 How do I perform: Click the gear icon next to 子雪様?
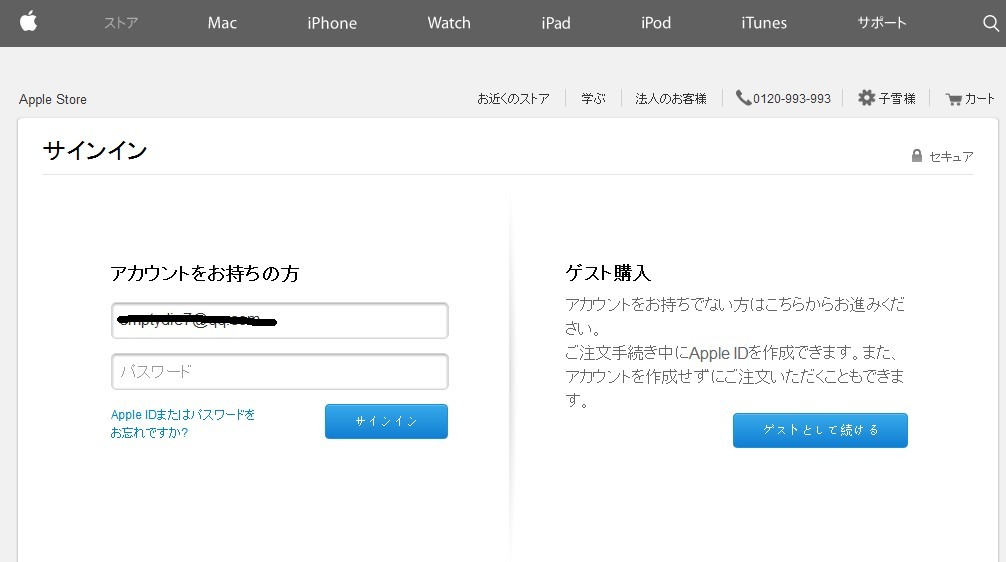pyautogui.click(x=866, y=98)
